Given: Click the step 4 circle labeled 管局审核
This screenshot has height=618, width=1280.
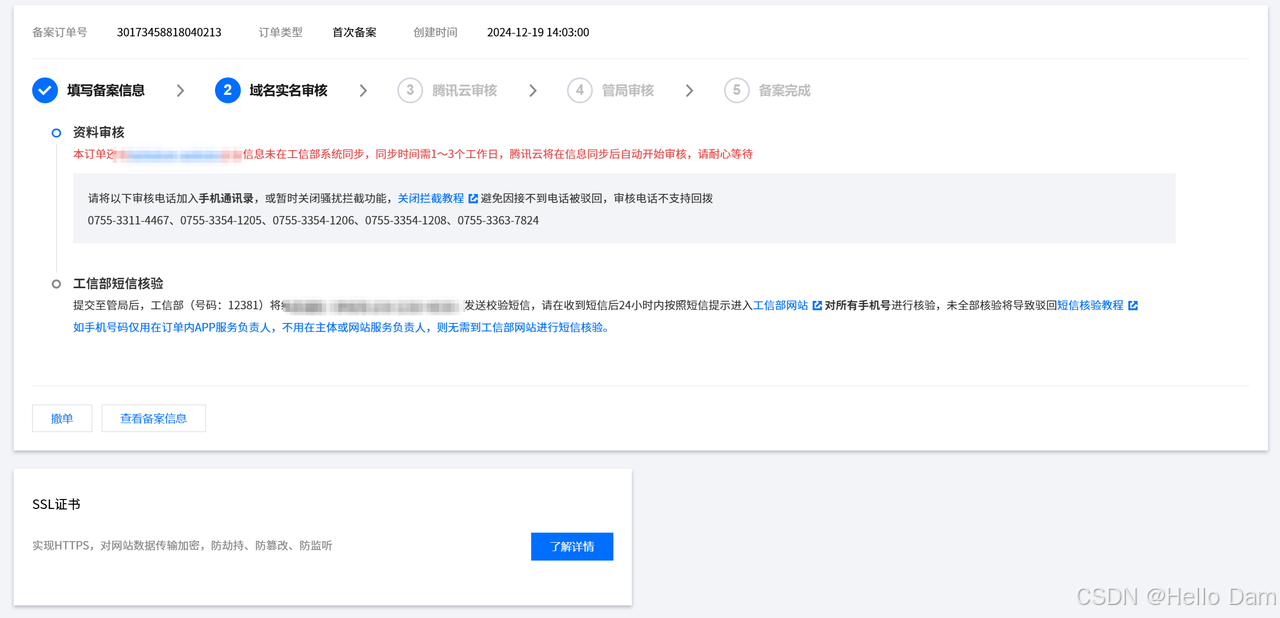Looking at the screenshot, I should 579,90.
